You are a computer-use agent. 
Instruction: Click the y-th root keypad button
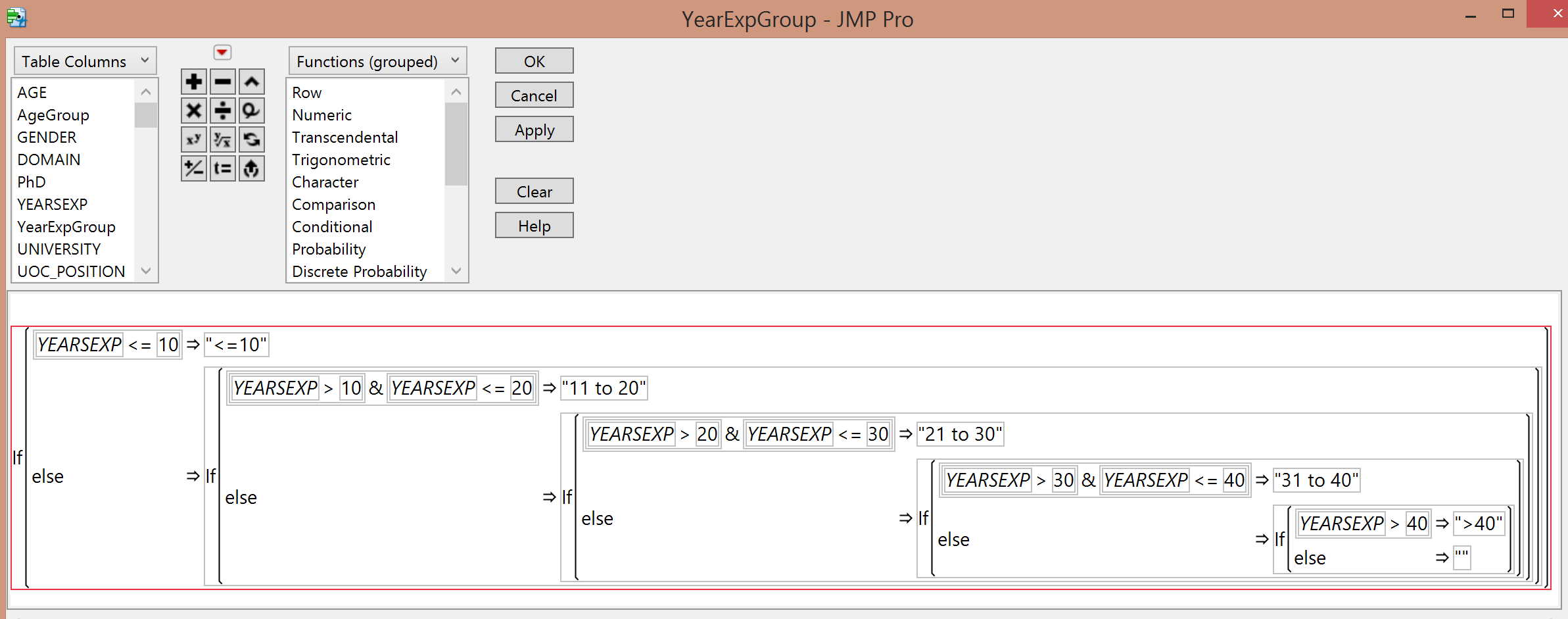tap(223, 139)
